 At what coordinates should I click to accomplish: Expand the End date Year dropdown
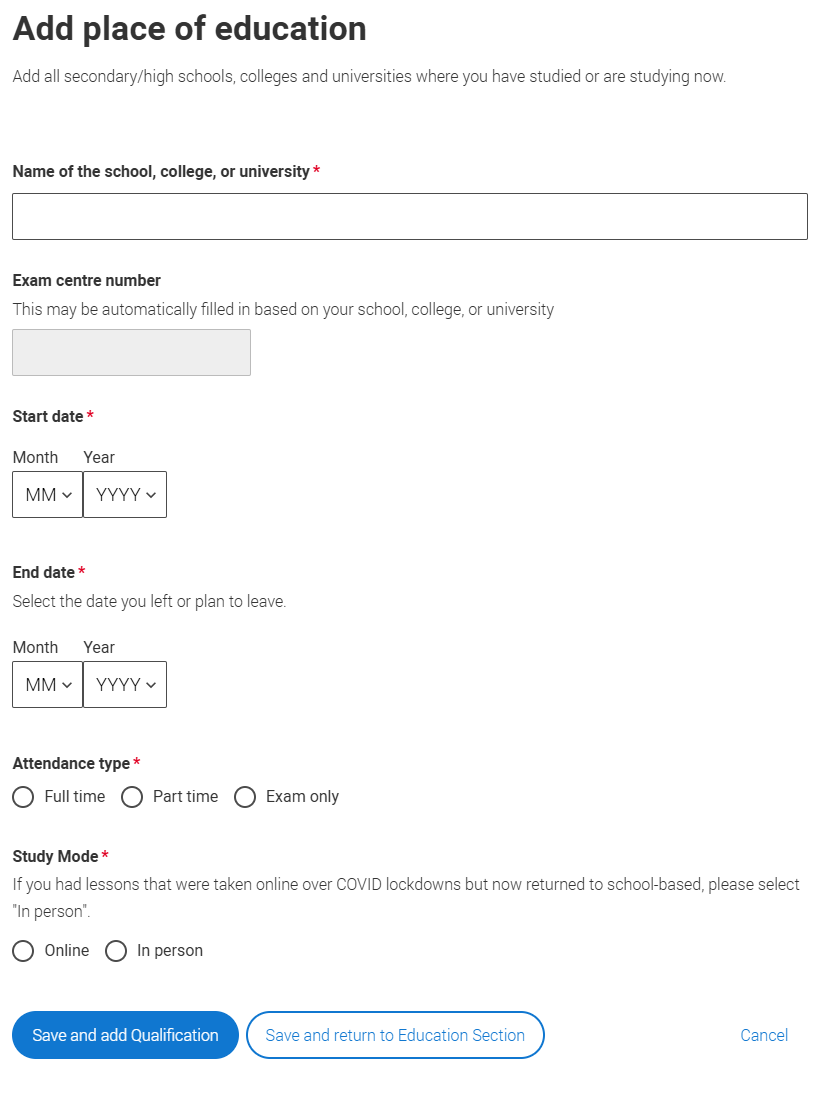125,685
